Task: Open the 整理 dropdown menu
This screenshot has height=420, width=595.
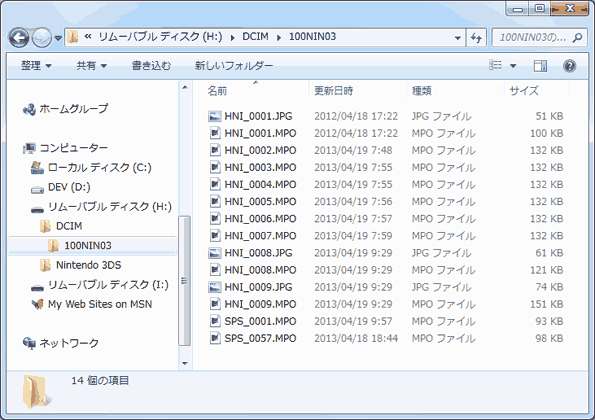Action: (x=36, y=66)
